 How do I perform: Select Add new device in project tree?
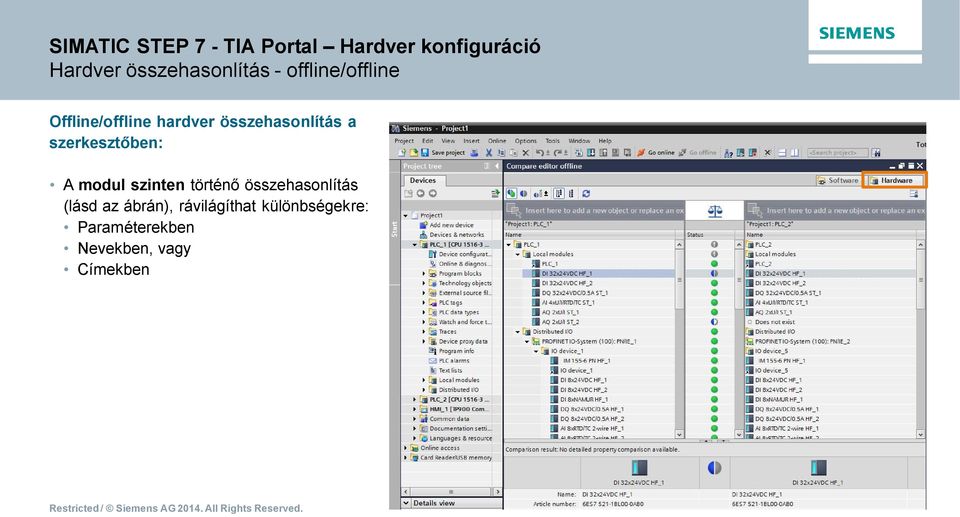coord(451,225)
